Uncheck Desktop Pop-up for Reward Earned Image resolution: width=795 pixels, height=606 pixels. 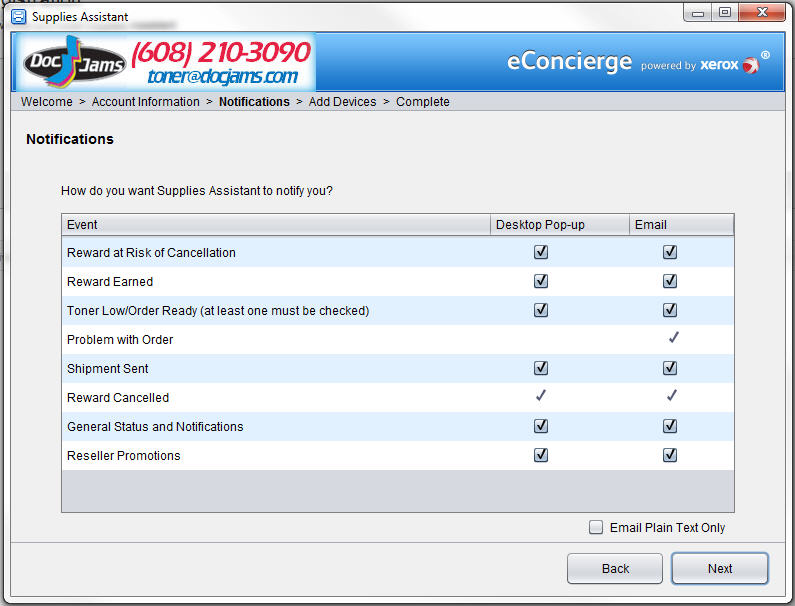pyautogui.click(x=541, y=282)
